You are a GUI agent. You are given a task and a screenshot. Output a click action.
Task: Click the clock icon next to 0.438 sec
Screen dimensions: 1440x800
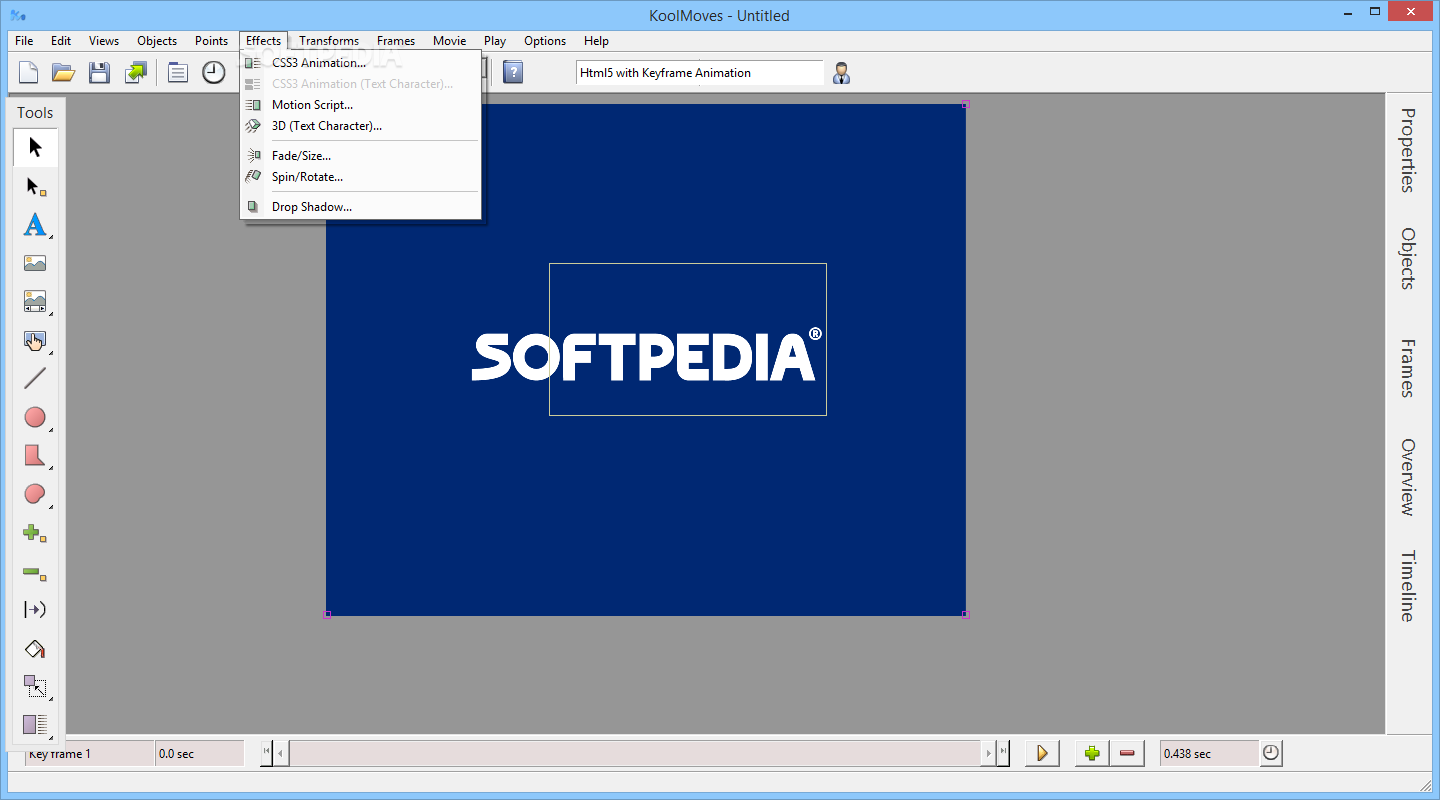(x=1271, y=753)
